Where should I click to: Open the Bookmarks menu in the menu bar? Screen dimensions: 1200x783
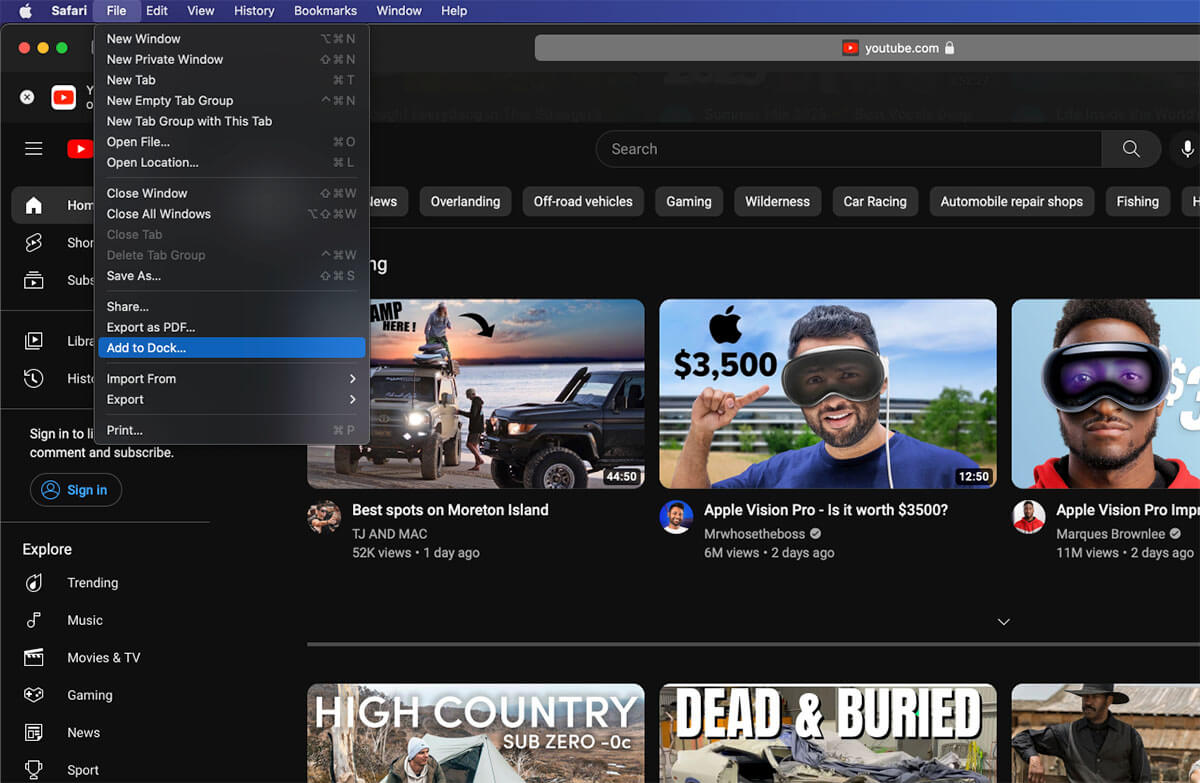tap(325, 11)
